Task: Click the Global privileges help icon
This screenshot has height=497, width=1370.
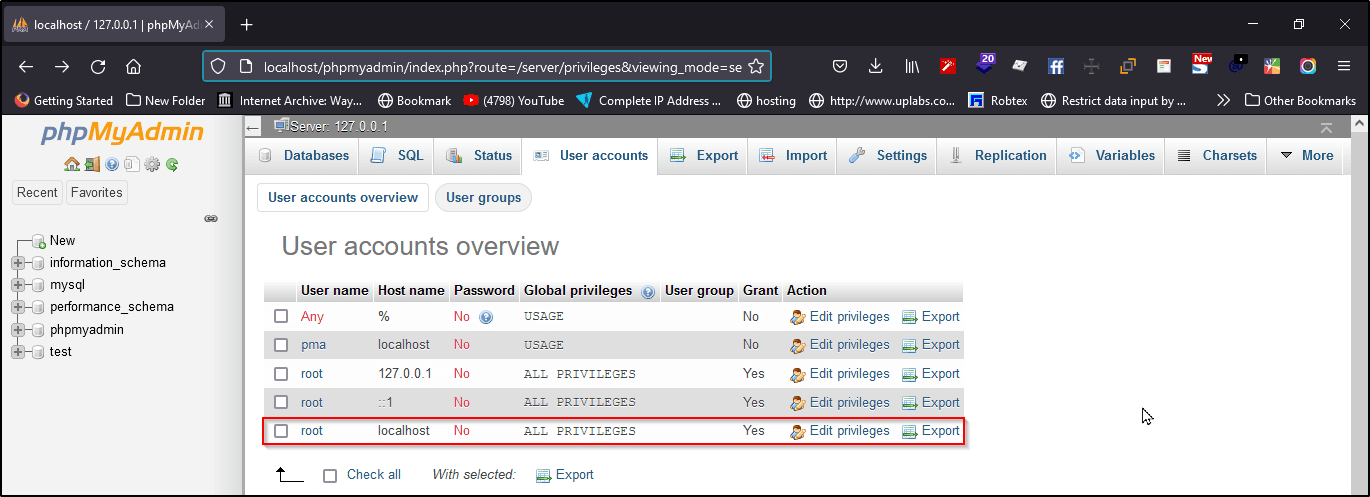Action: click(648, 292)
